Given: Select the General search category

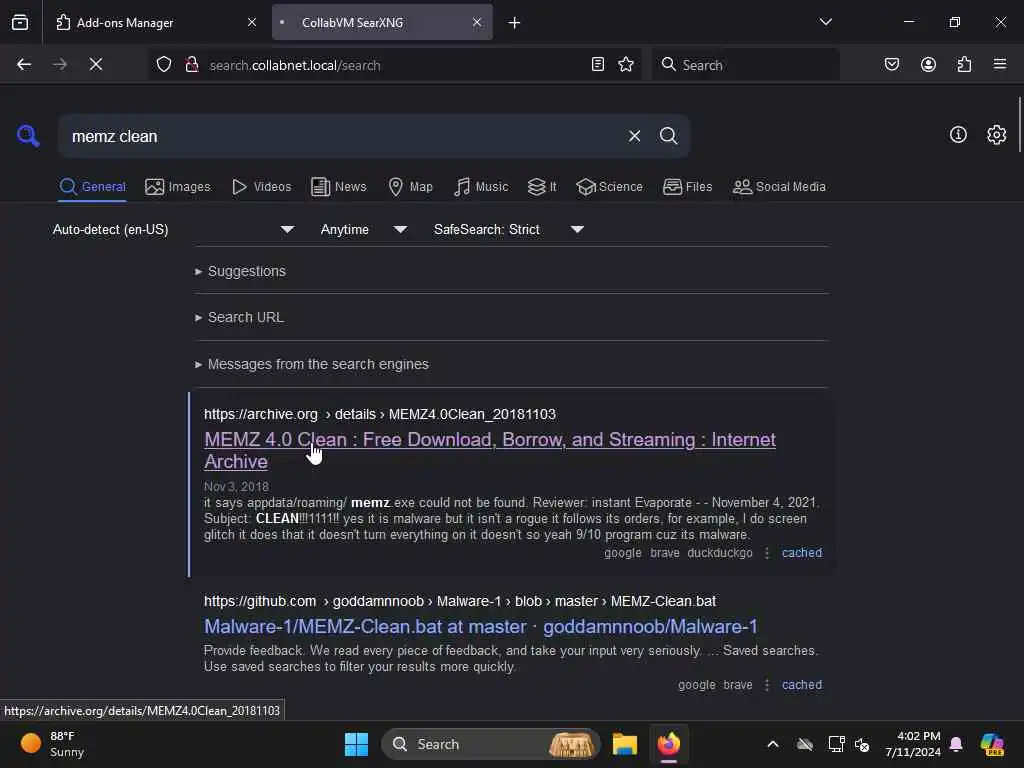Looking at the screenshot, I should (x=92, y=187).
